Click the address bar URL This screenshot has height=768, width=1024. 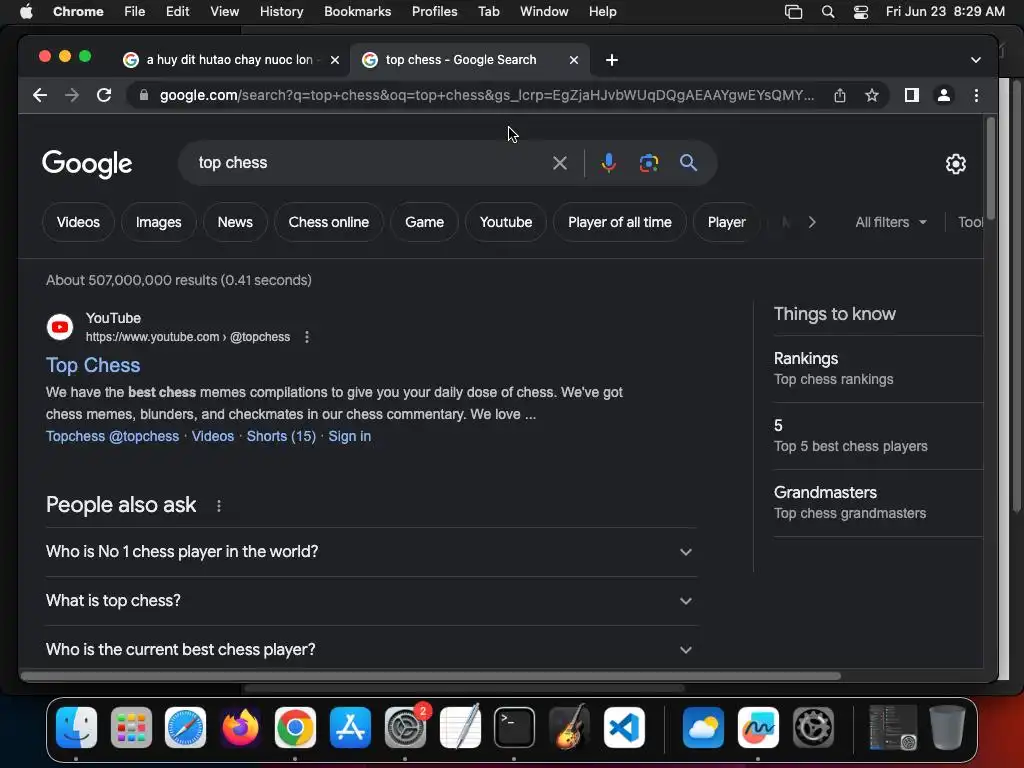(x=487, y=95)
